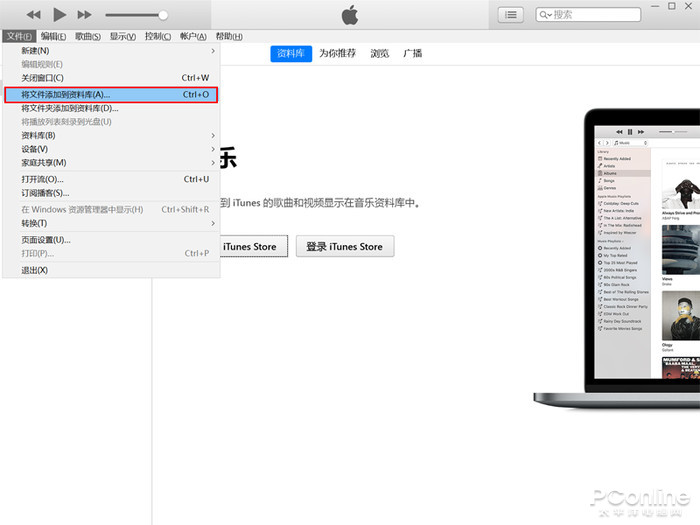Click the Apple logo in the display area
Screen dimensions: 700x525
click(x=350, y=15)
